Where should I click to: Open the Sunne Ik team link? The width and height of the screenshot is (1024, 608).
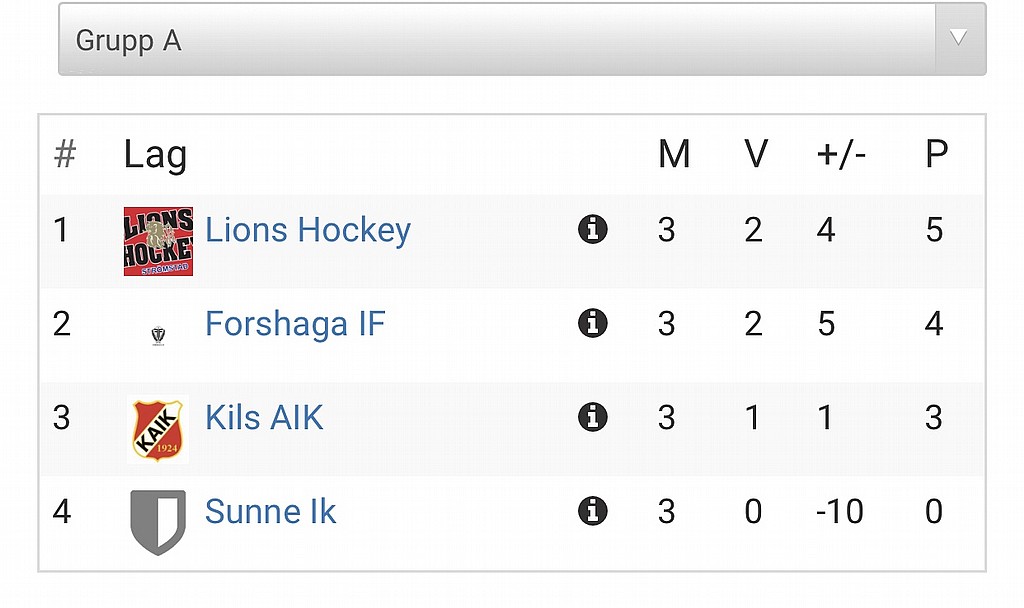pyautogui.click(x=270, y=511)
